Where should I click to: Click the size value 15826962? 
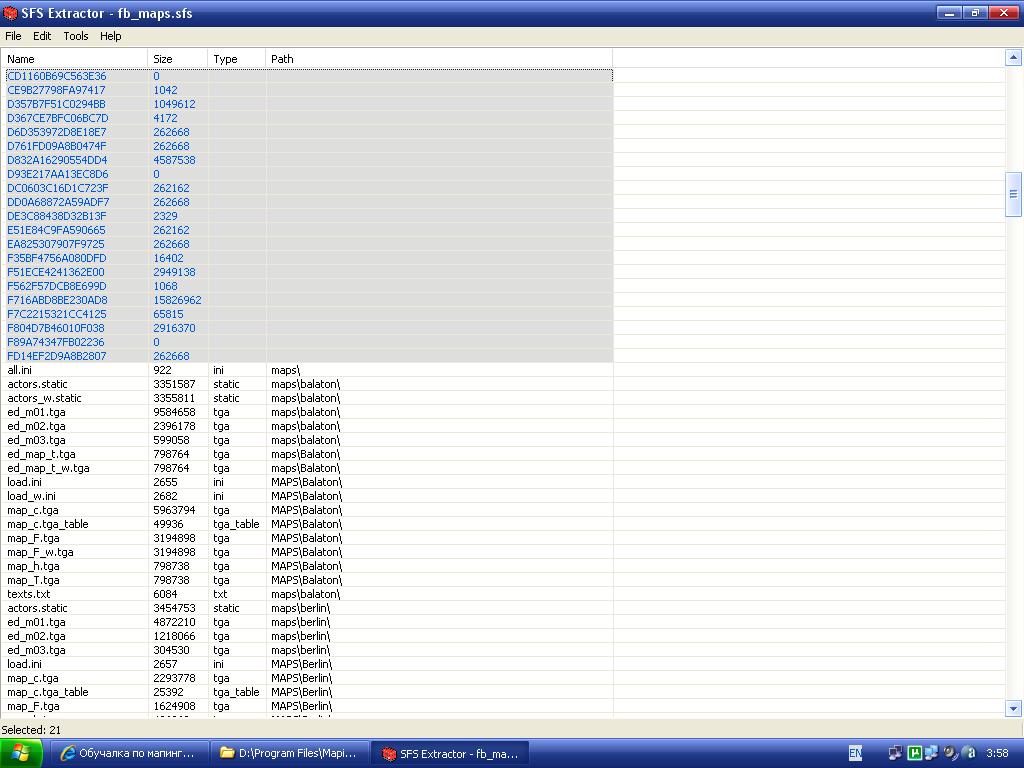coord(177,300)
